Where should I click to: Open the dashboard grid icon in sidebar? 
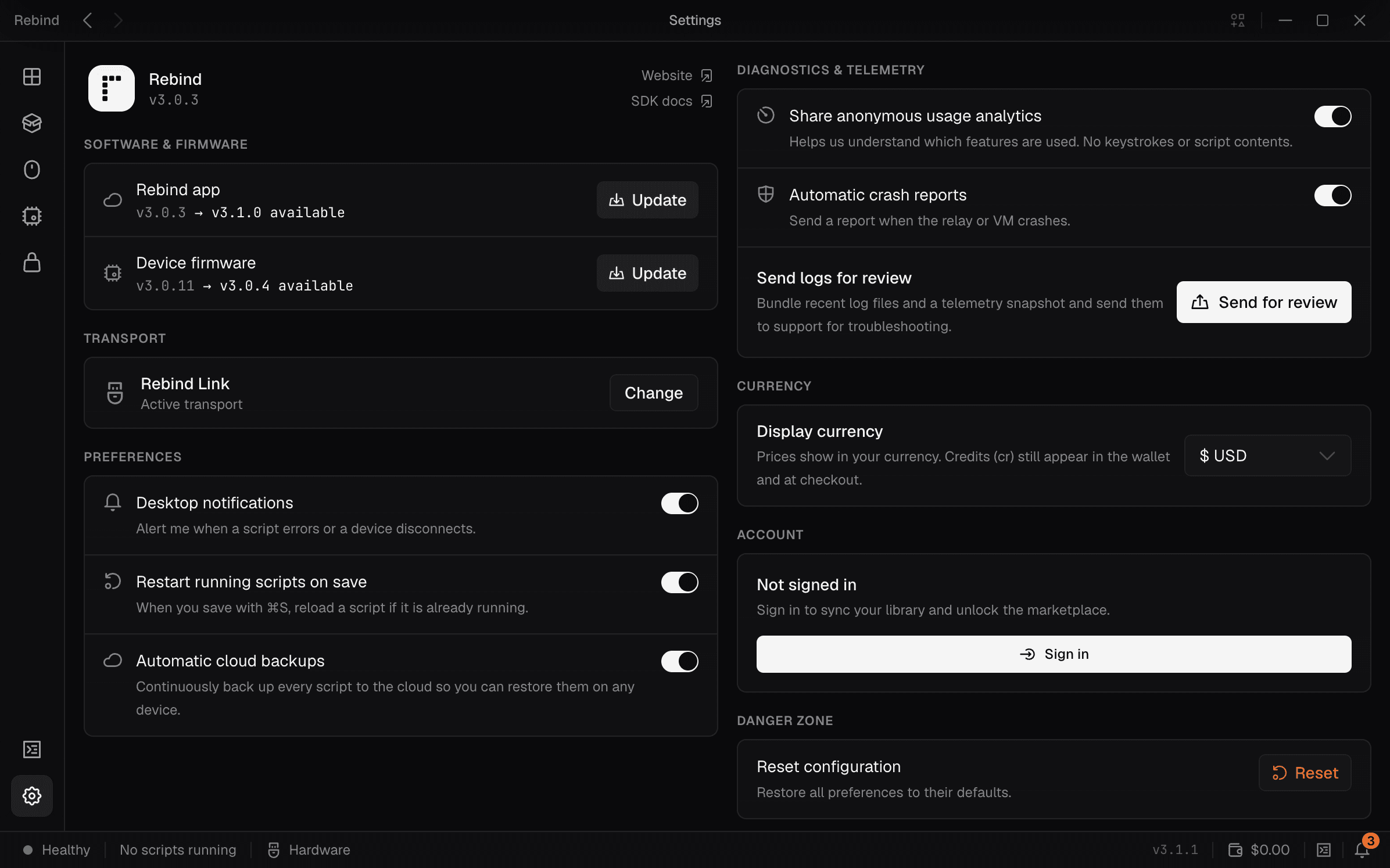(x=32, y=77)
